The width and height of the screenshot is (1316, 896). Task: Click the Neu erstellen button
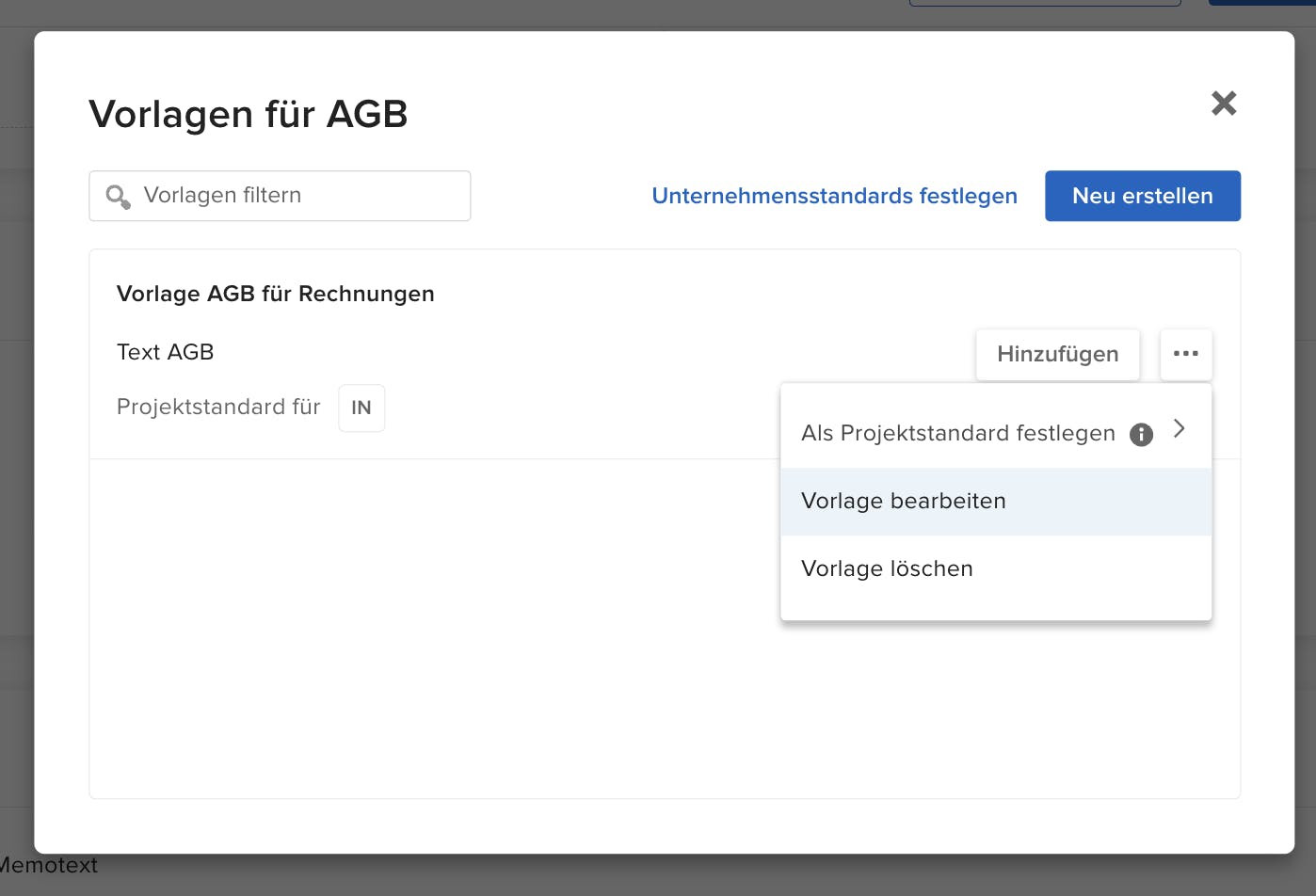pyautogui.click(x=1142, y=196)
